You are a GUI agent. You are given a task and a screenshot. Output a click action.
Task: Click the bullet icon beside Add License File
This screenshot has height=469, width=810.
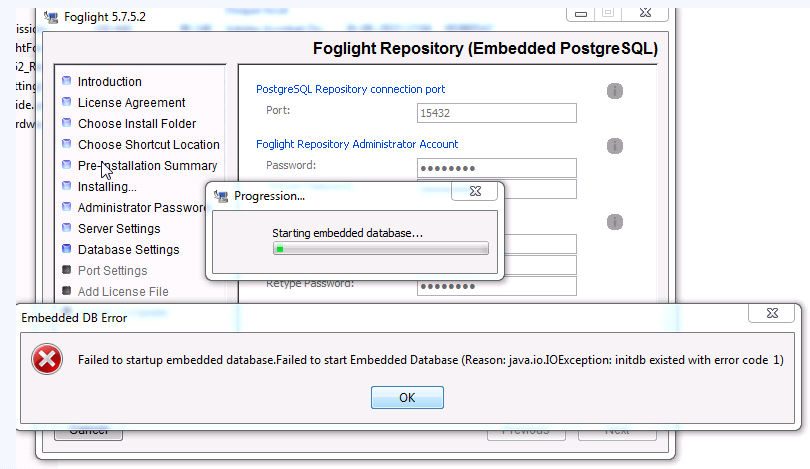coord(67,292)
